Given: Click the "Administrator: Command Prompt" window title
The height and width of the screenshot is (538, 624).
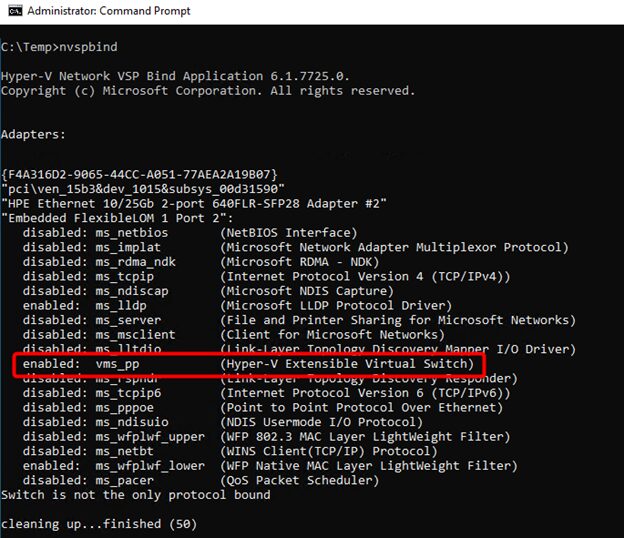Looking at the screenshot, I should pyautogui.click(x=108, y=11).
